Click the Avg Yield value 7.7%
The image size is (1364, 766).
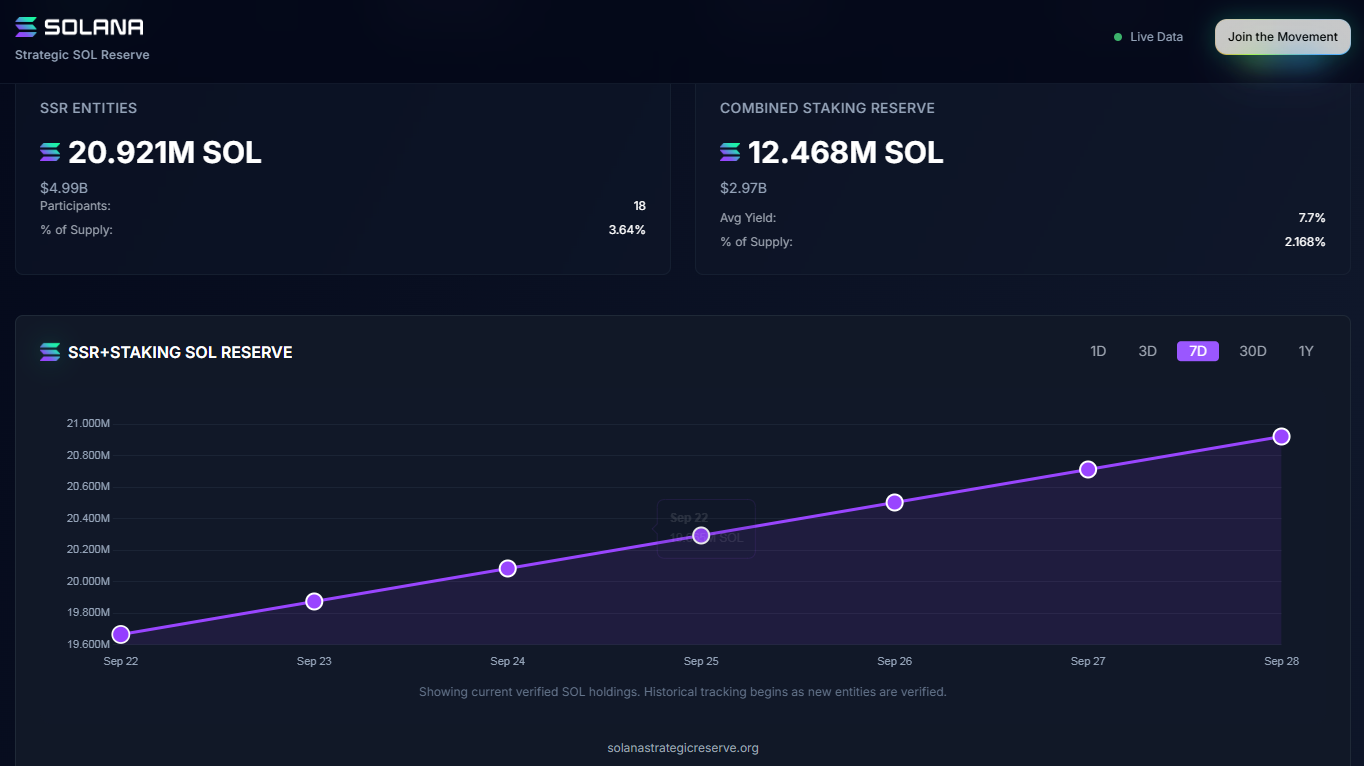click(x=1312, y=218)
